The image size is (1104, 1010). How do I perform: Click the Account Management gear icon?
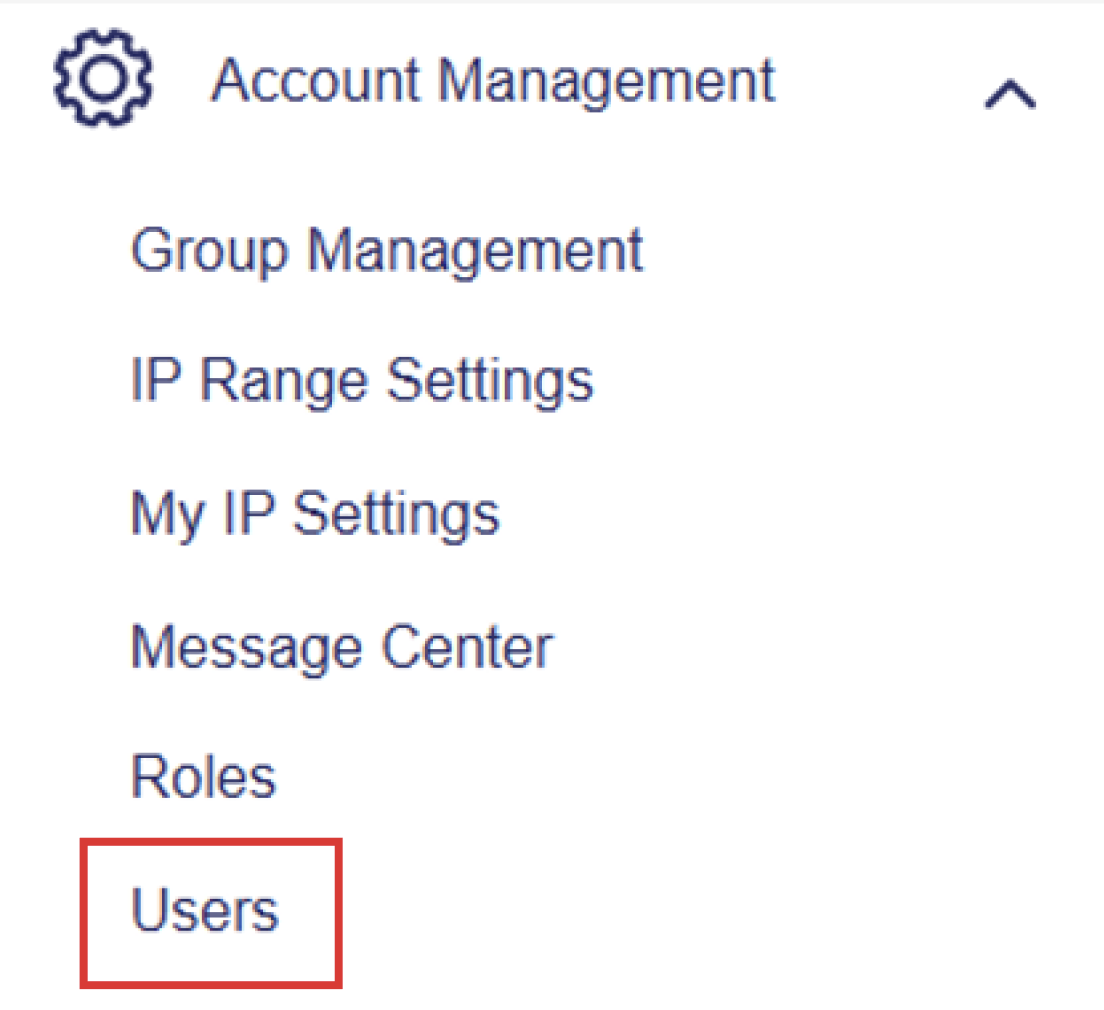(103, 77)
